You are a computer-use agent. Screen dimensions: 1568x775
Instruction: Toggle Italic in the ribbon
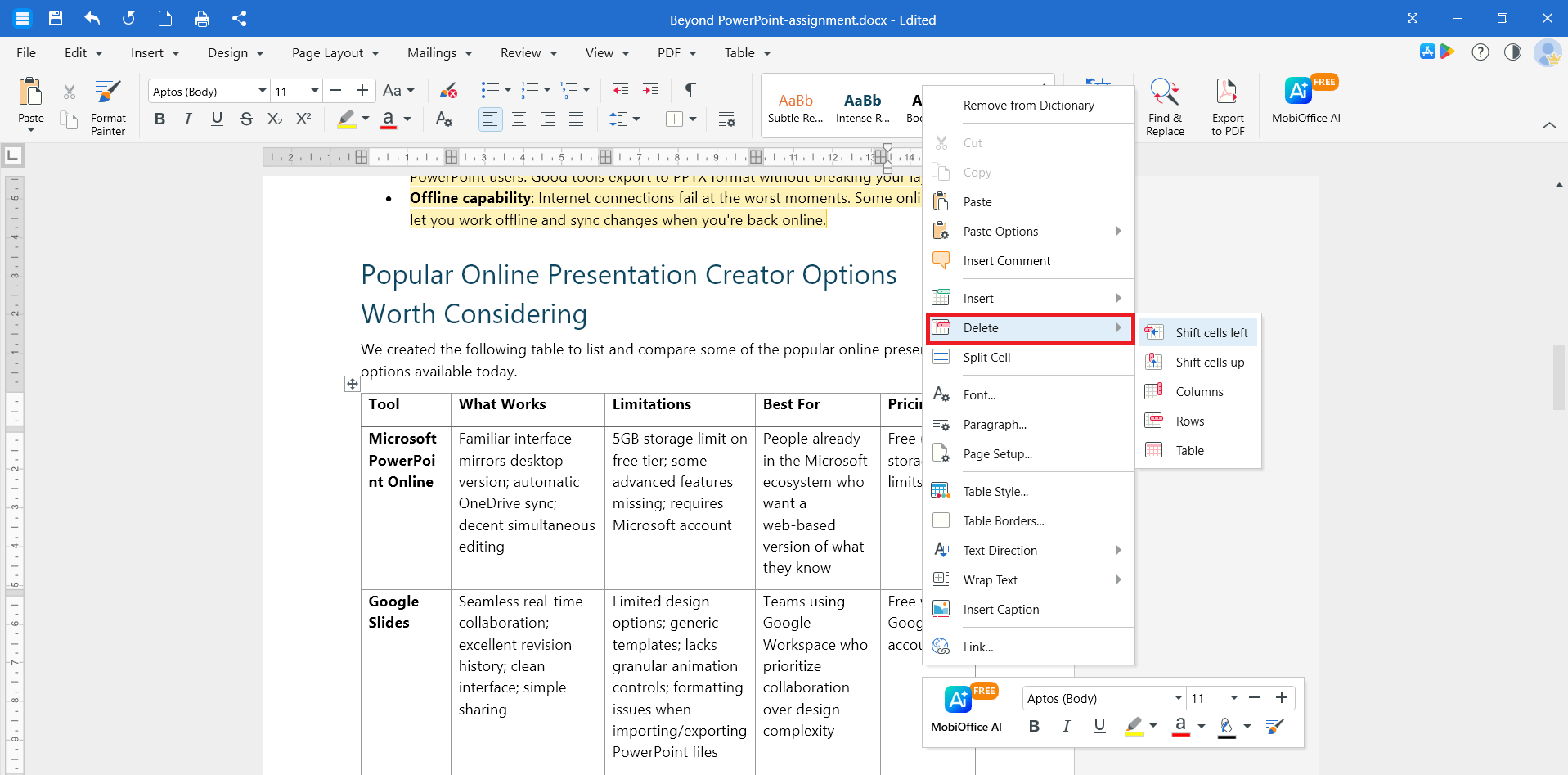[x=188, y=119]
